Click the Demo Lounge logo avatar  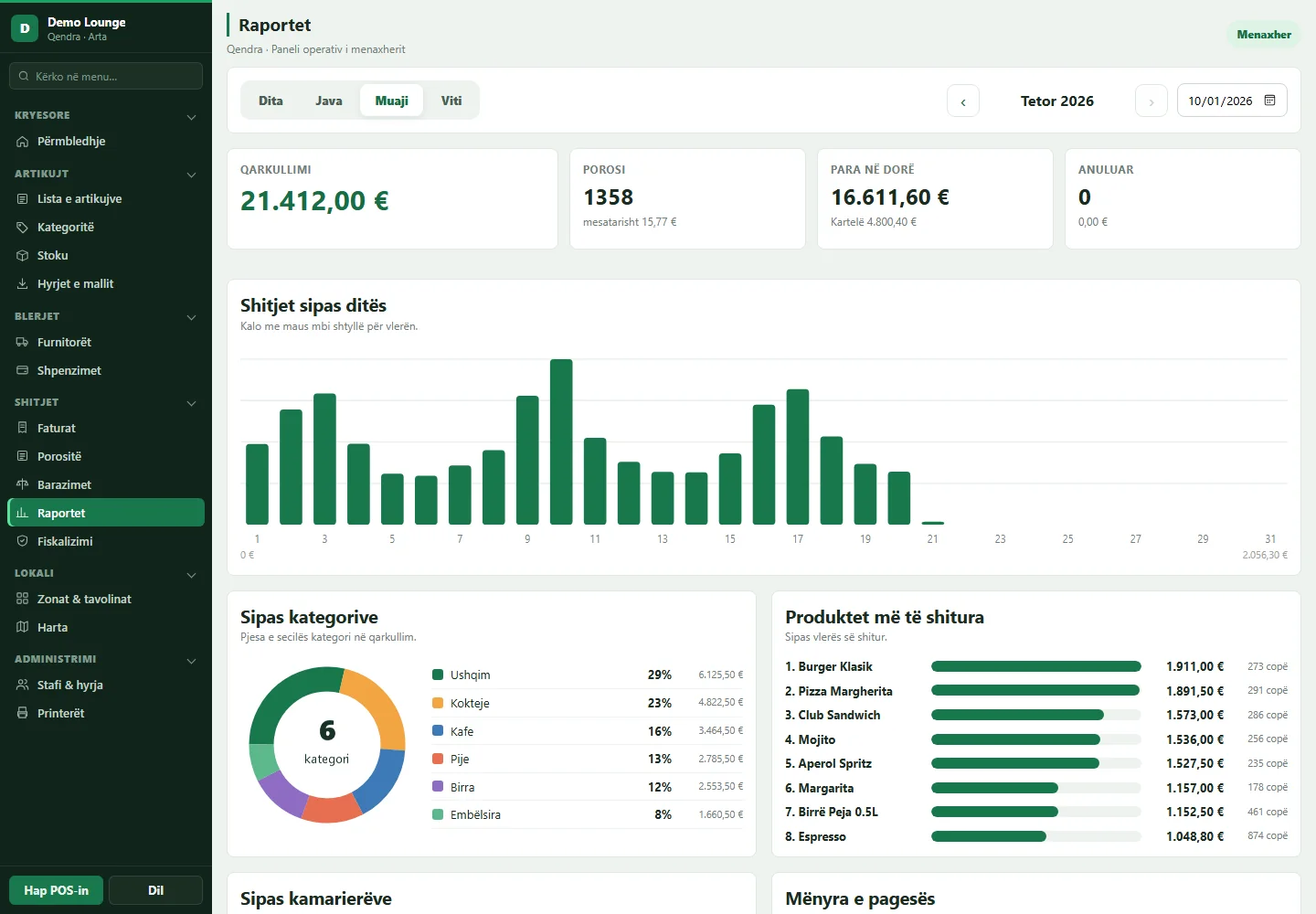(25, 28)
